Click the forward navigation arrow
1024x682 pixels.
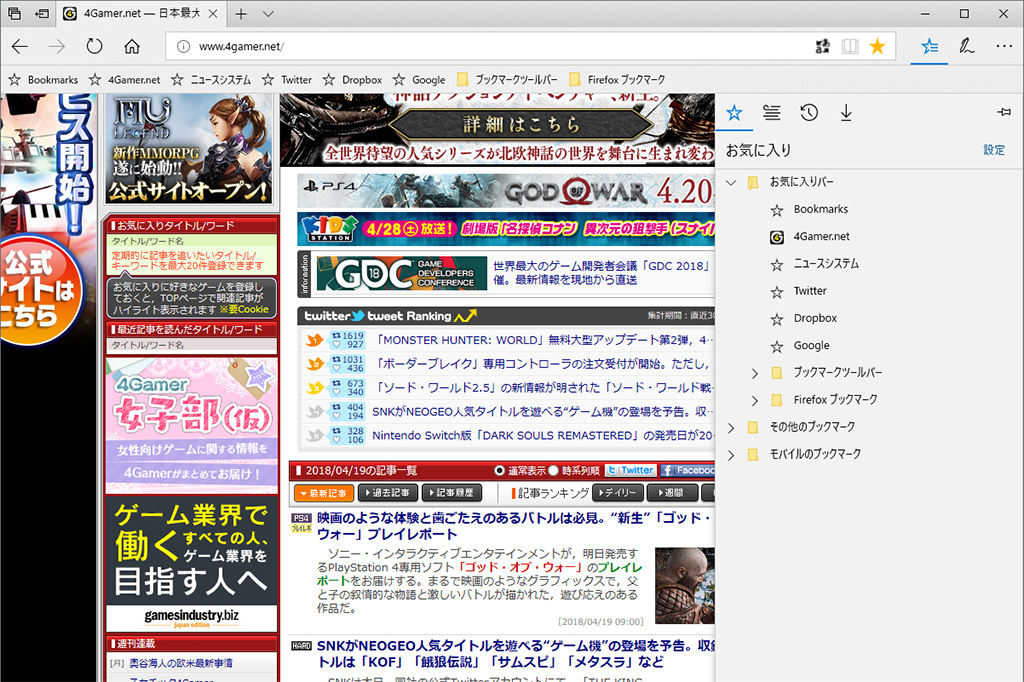pos(57,46)
